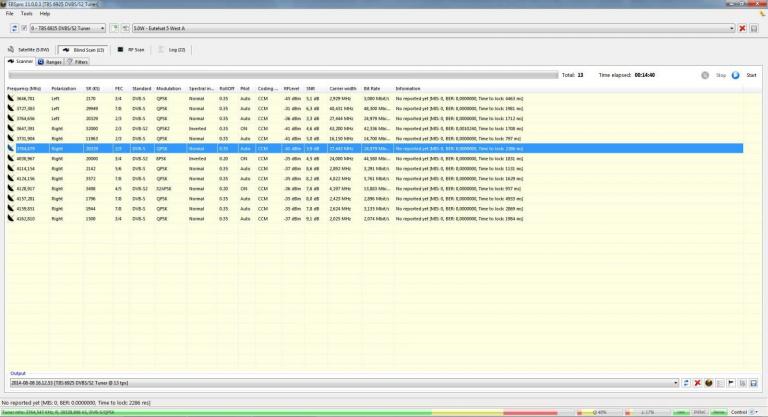Open the Tools menu
This screenshot has height=417, width=768.
coord(26,13)
